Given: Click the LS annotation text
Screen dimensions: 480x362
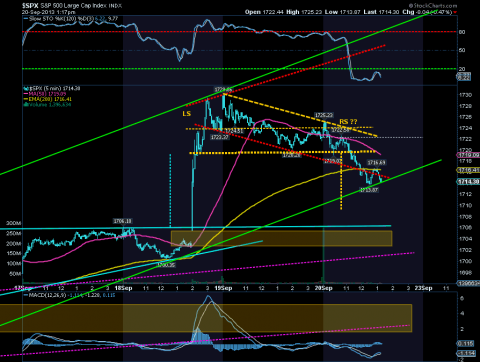Looking at the screenshot, I should point(187,114).
